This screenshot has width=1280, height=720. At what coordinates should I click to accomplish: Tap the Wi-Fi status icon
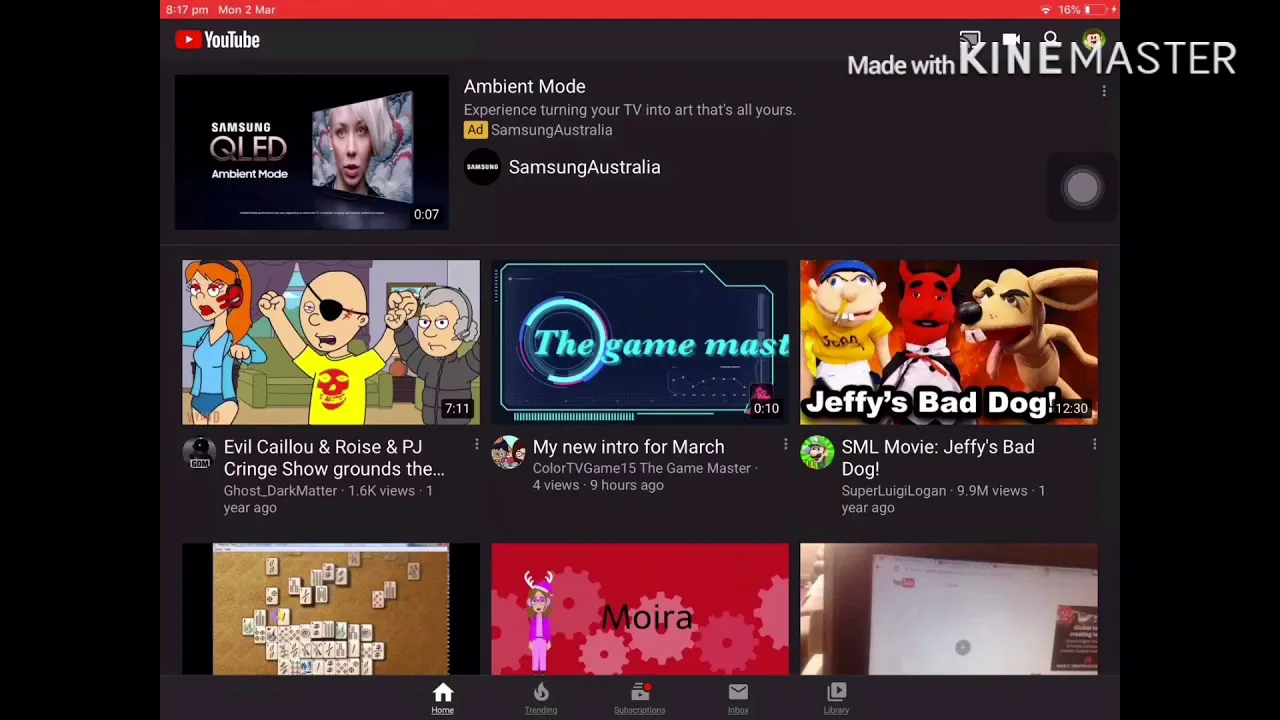pyautogui.click(x=1046, y=9)
